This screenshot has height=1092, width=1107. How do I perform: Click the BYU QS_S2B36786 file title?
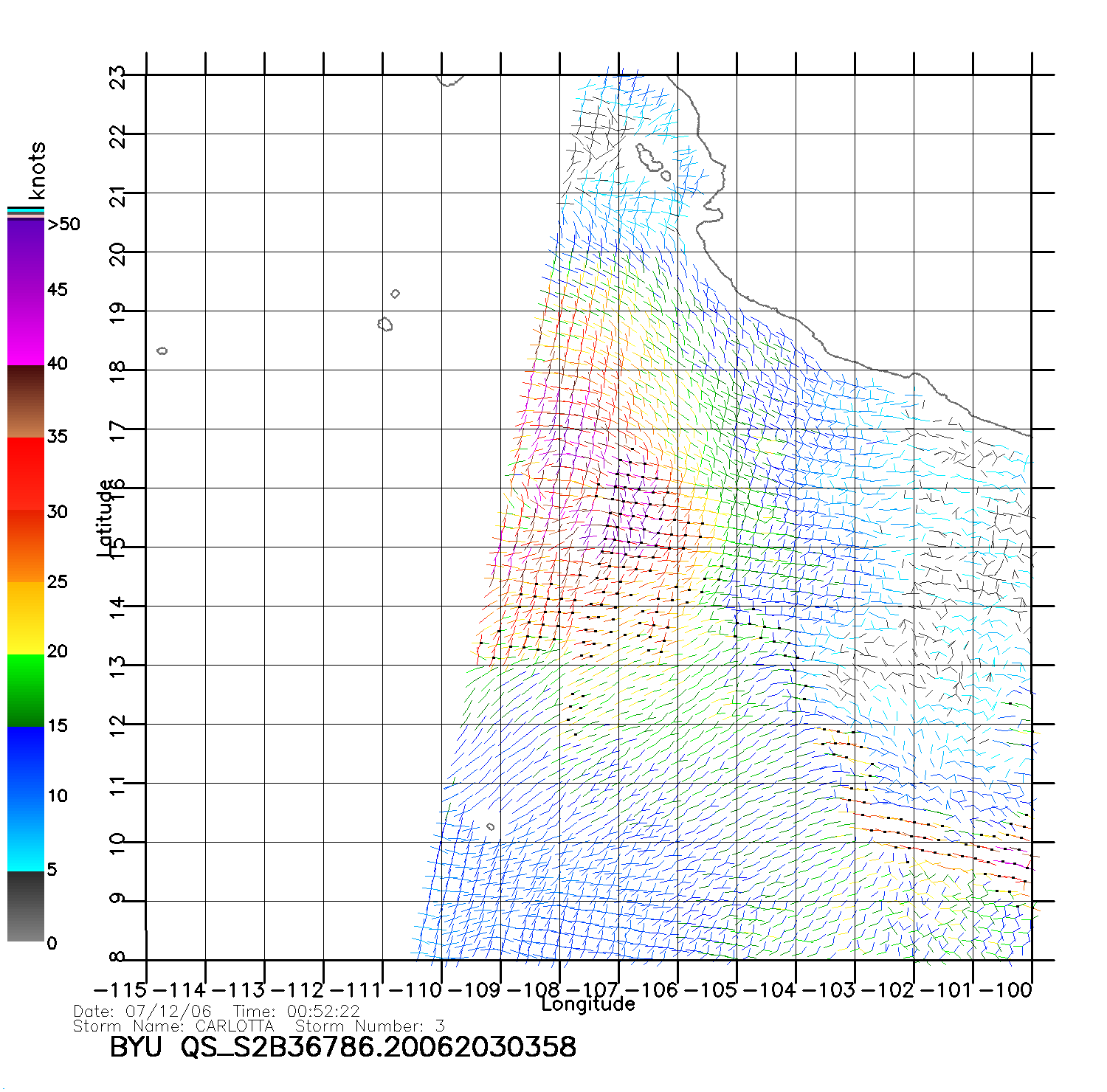(x=342, y=1048)
